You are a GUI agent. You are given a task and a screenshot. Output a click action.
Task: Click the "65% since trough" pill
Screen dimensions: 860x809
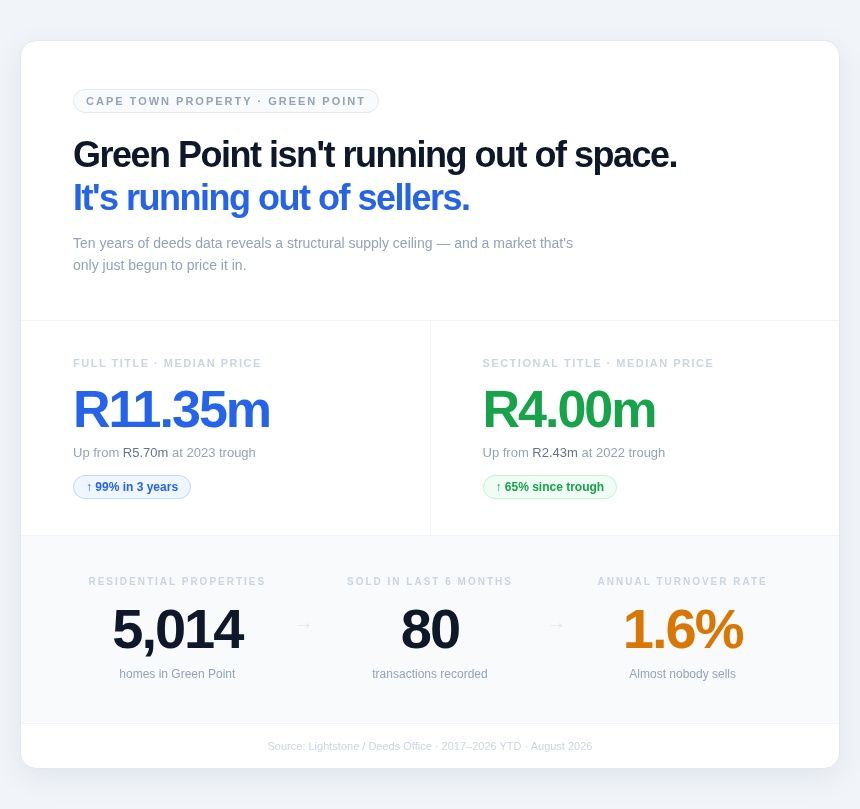pyautogui.click(x=550, y=487)
